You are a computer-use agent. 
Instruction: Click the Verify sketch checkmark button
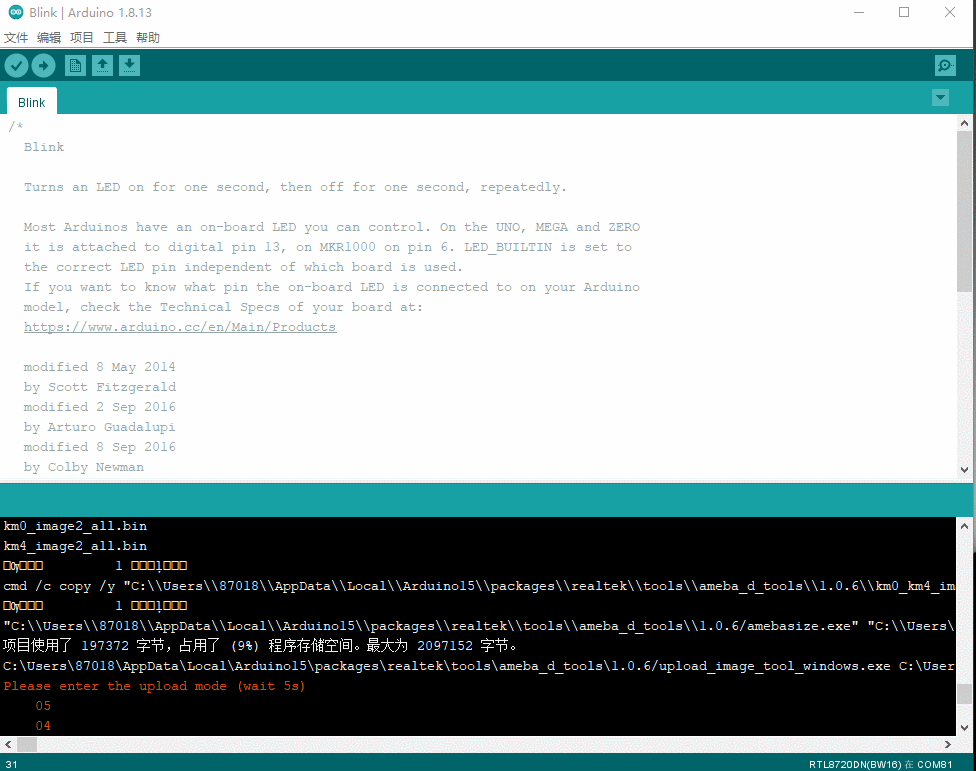tap(17, 65)
